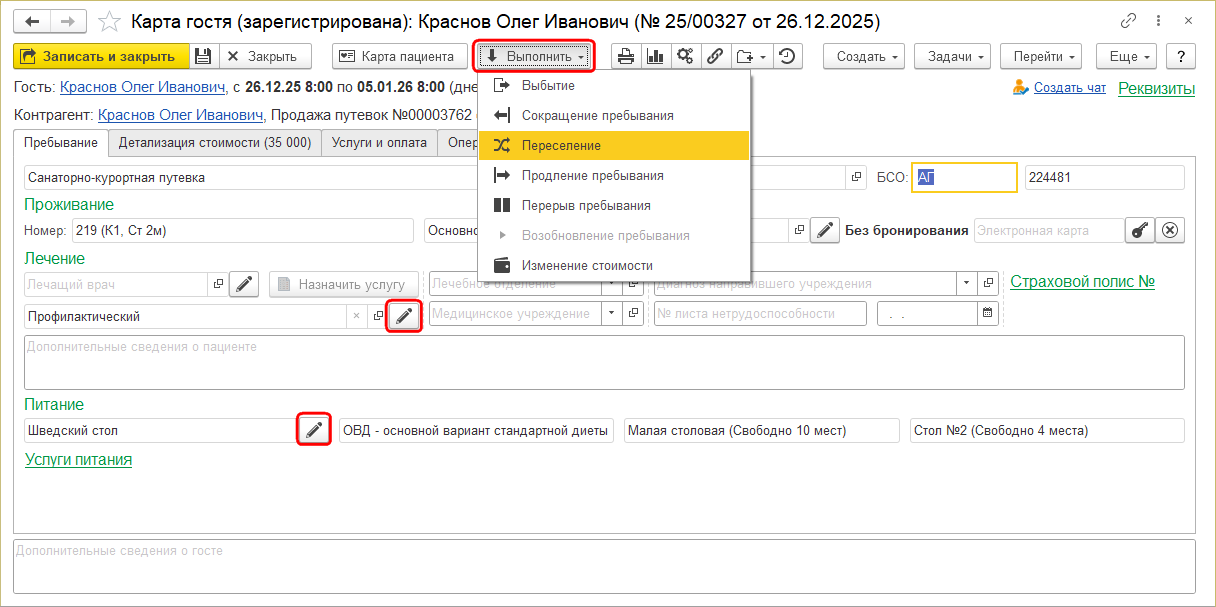
Task: Click the pencil next to Шведский стол
Action: [314, 430]
